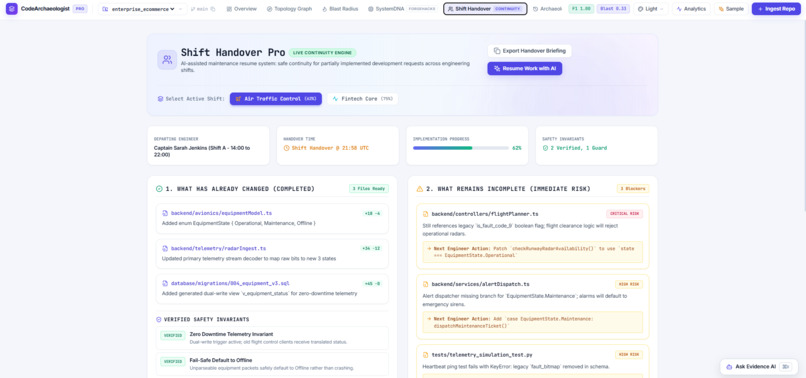Click the Ingest Repo button
Screen dimensions: 806x378
click(x=776, y=9)
